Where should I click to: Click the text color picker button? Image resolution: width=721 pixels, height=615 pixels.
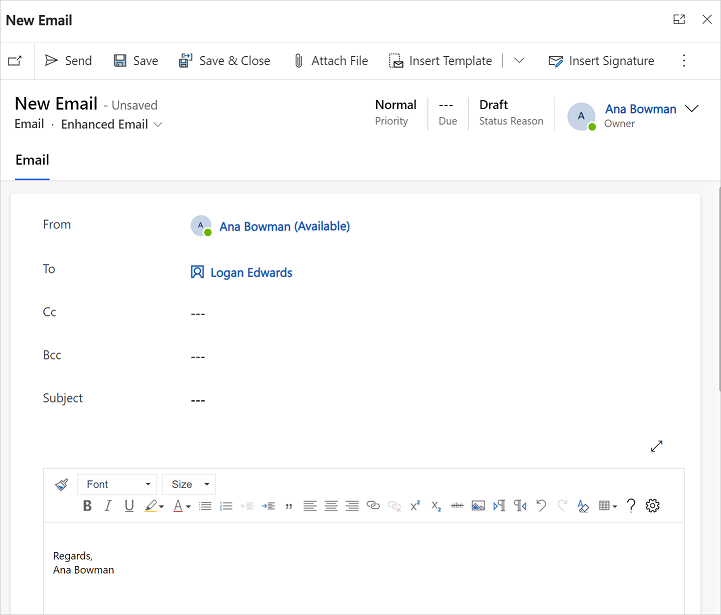[182, 506]
